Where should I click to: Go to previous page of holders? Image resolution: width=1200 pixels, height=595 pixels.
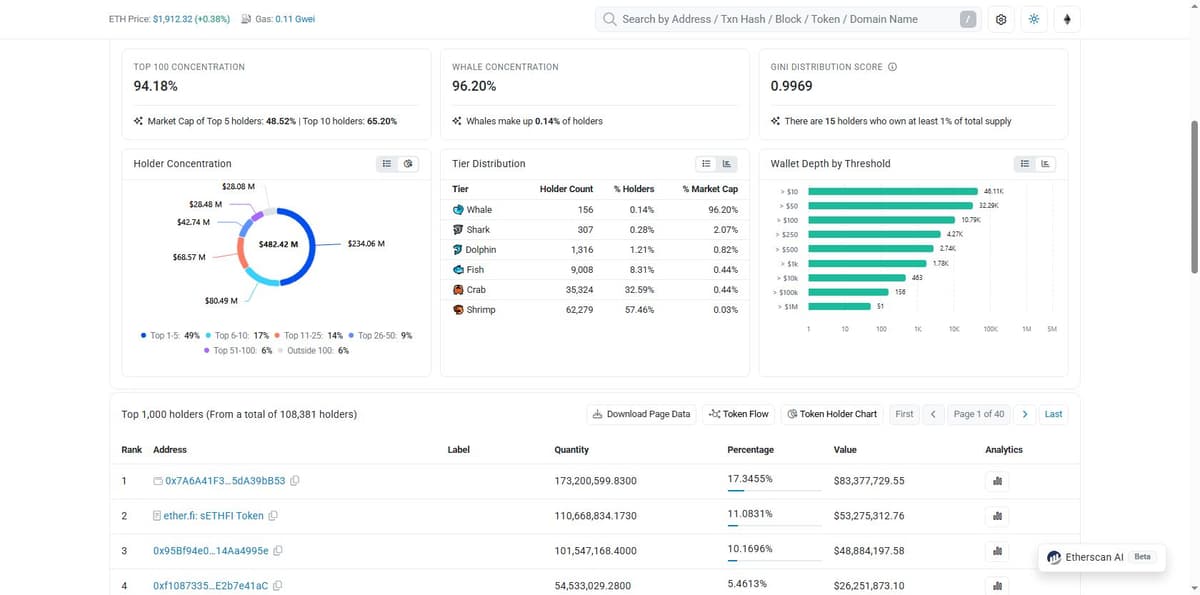pos(932,414)
